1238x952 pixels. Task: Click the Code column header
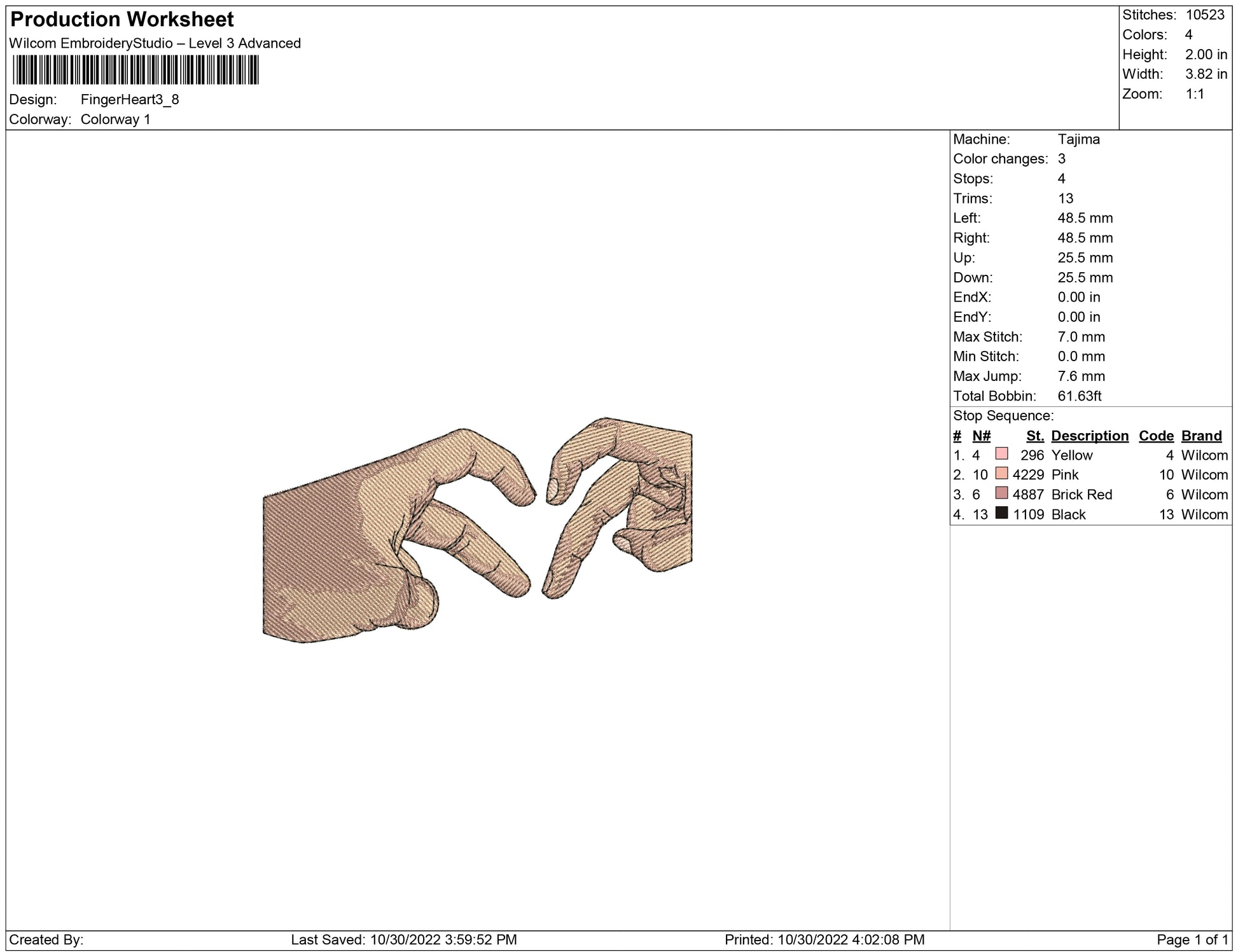tap(1155, 436)
